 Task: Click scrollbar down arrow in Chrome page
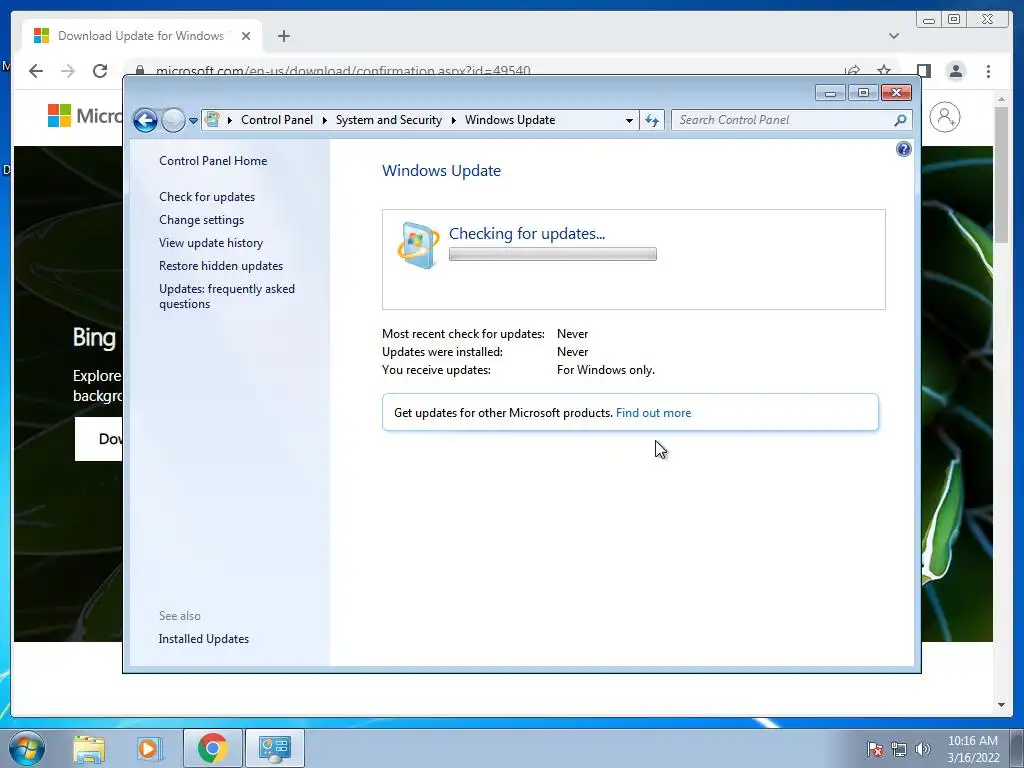(1001, 705)
